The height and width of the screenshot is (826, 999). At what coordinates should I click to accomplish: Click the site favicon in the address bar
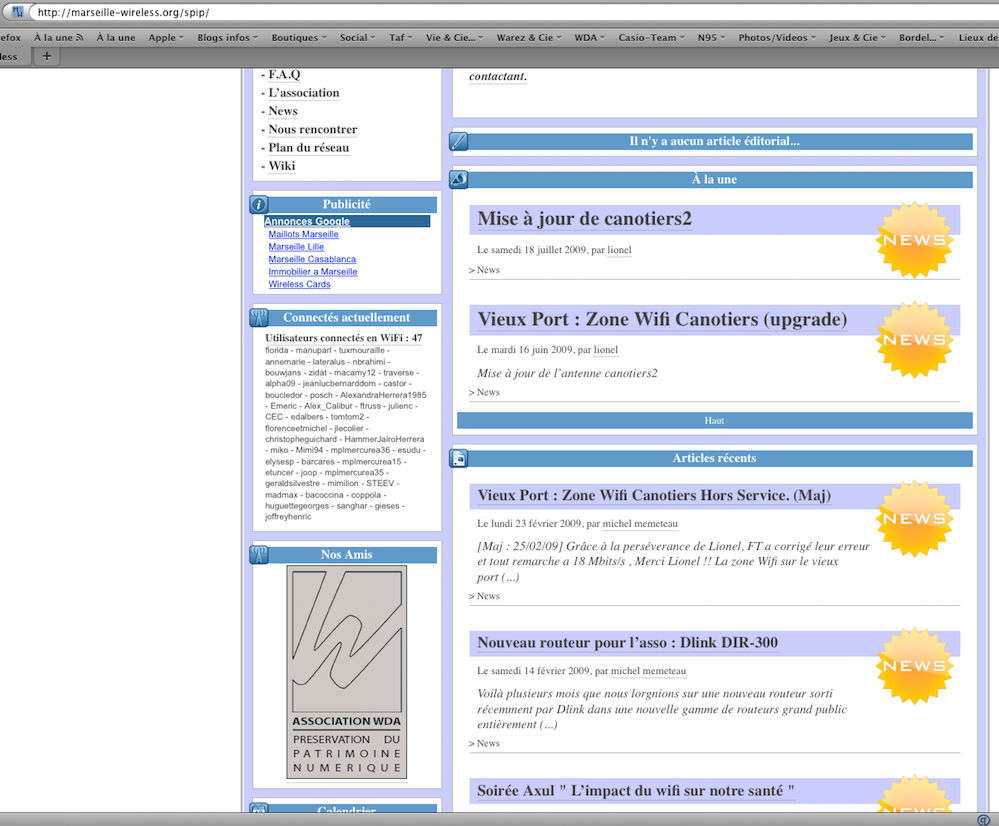coord(18,12)
